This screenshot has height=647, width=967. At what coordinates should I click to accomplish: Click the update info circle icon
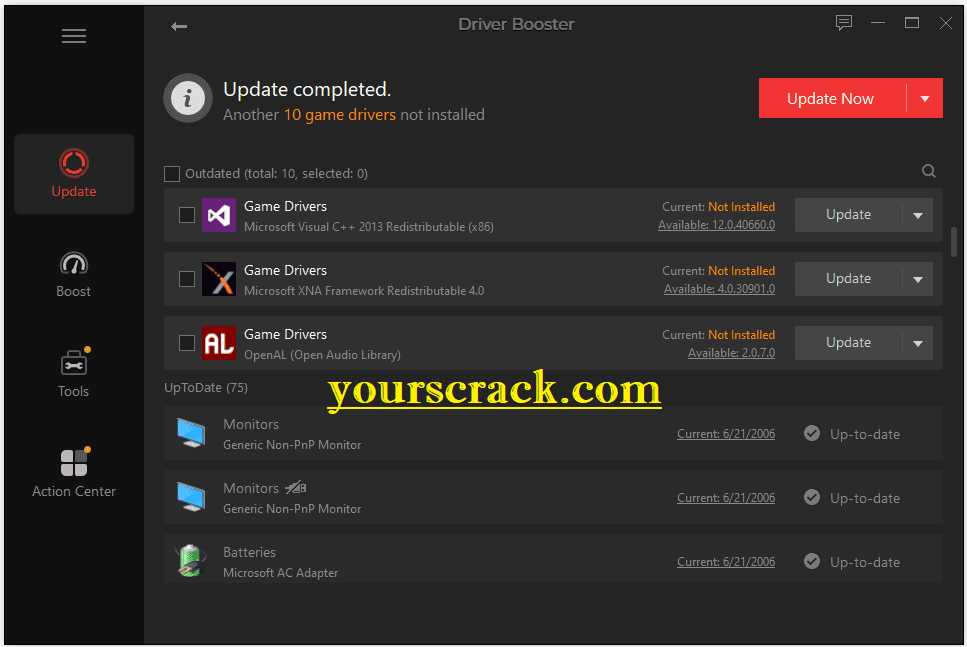[x=188, y=98]
